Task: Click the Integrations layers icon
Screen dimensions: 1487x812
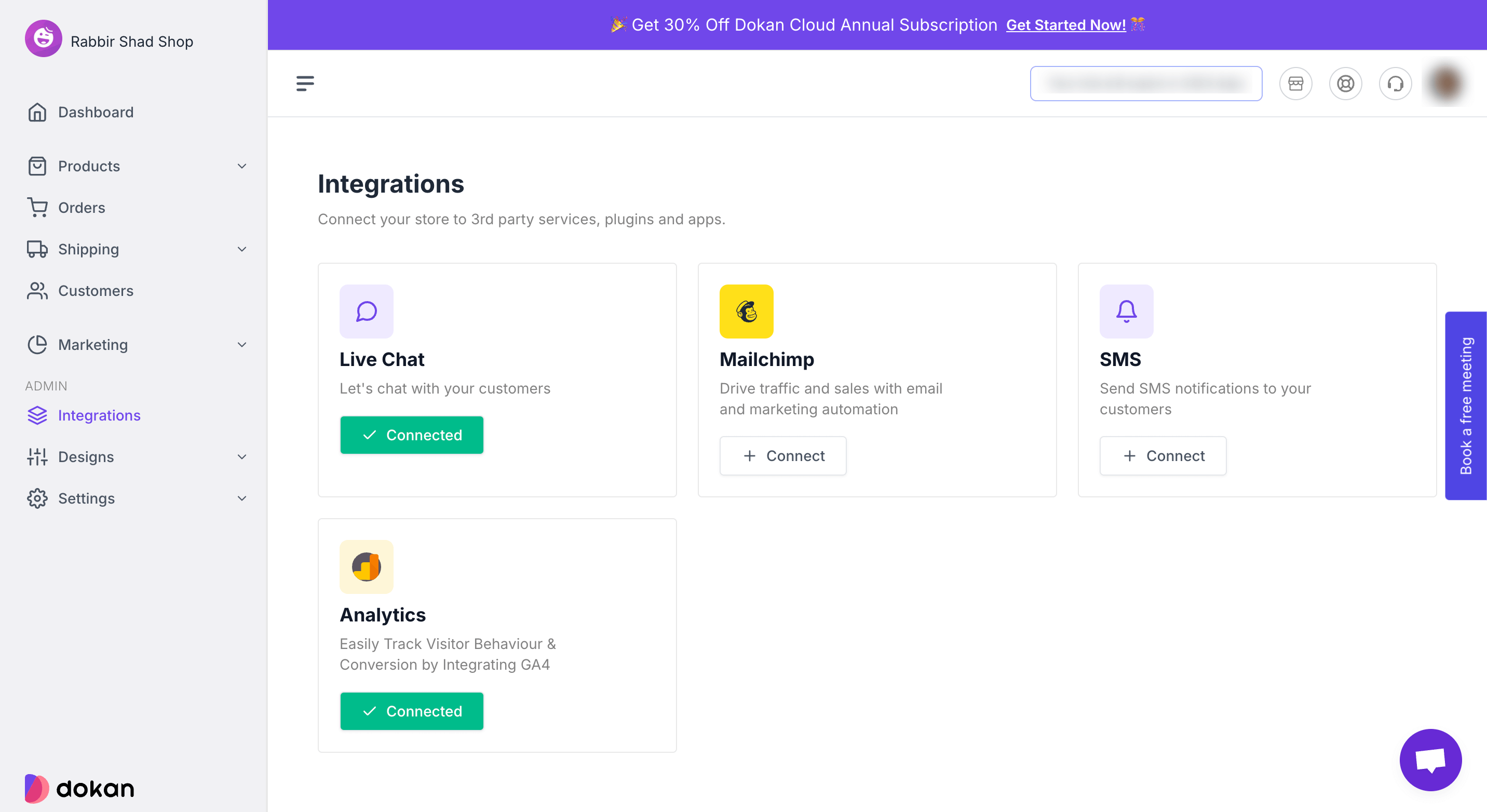Action: (37, 415)
